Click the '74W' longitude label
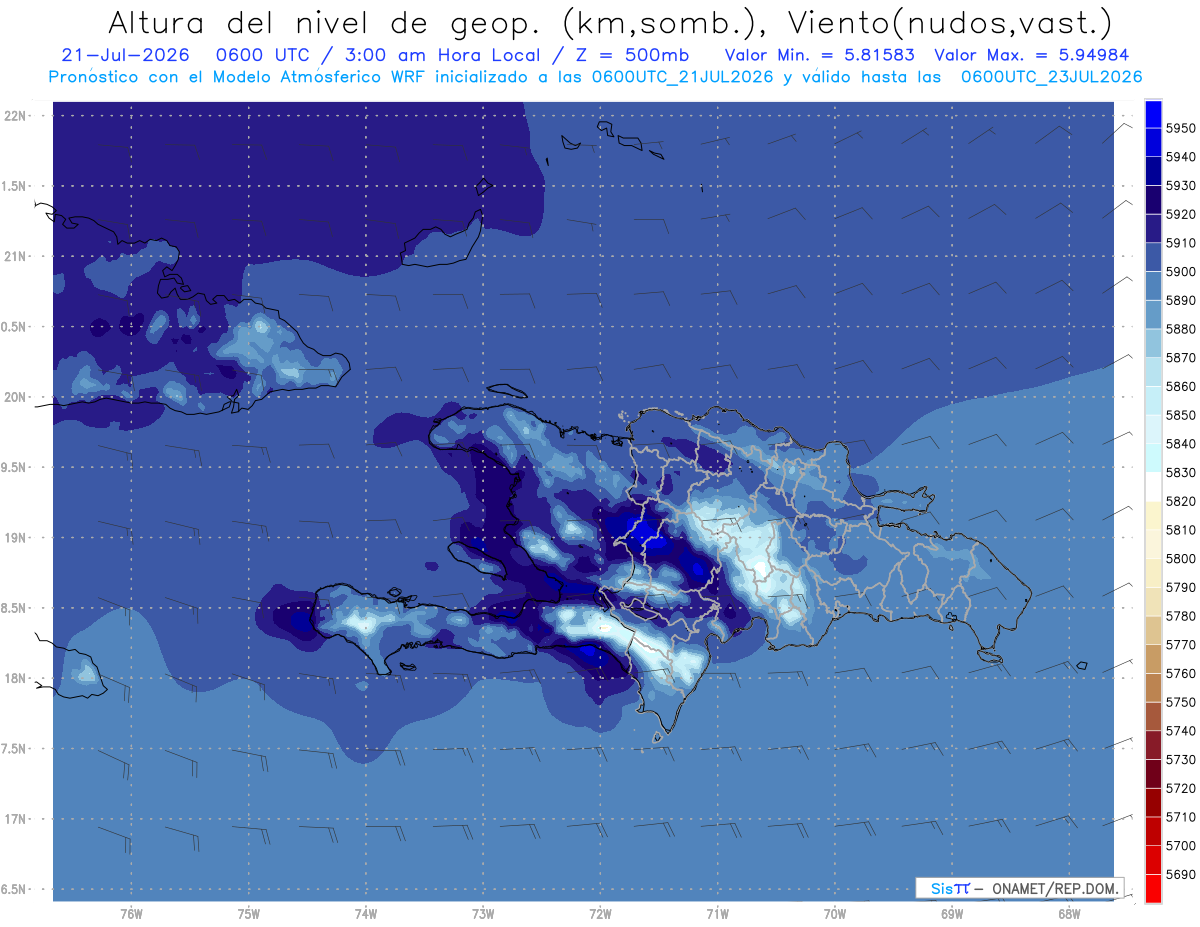This screenshot has height=927, width=1200. tap(366, 913)
